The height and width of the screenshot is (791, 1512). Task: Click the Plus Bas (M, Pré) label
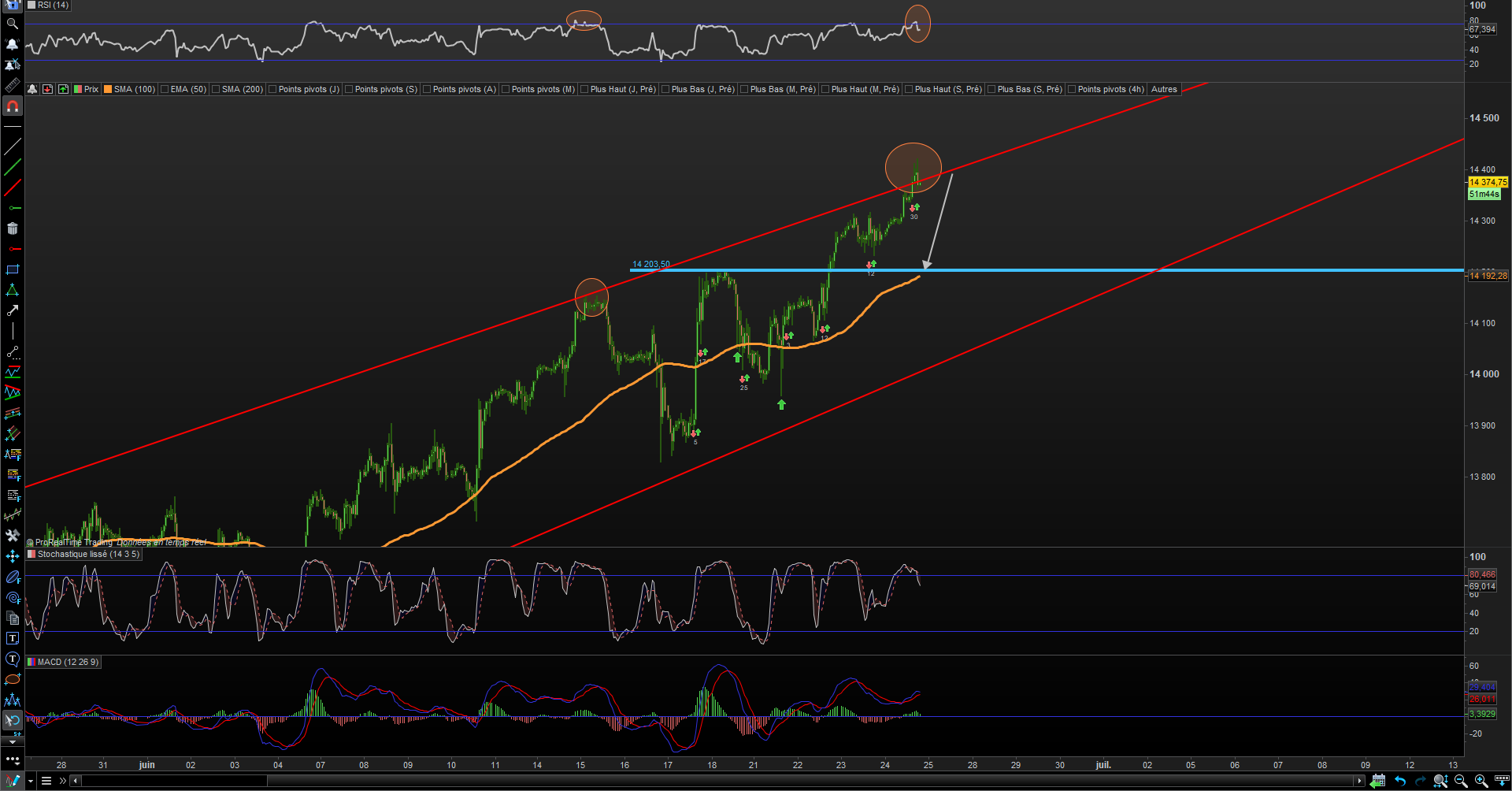tap(783, 89)
